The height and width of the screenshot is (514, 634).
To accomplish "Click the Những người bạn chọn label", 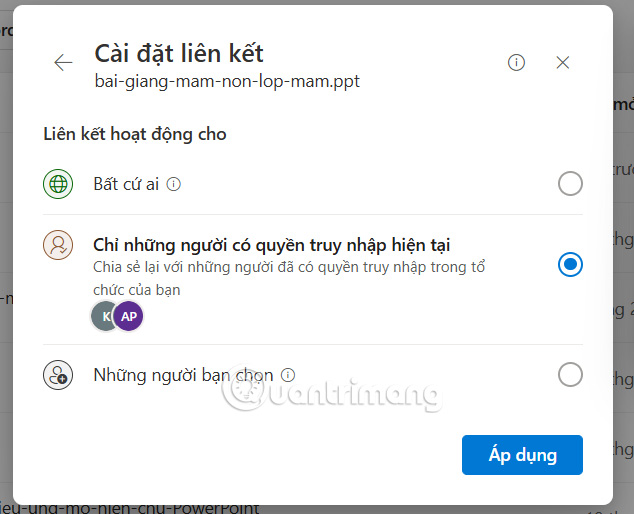I will [x=183, y=375].
